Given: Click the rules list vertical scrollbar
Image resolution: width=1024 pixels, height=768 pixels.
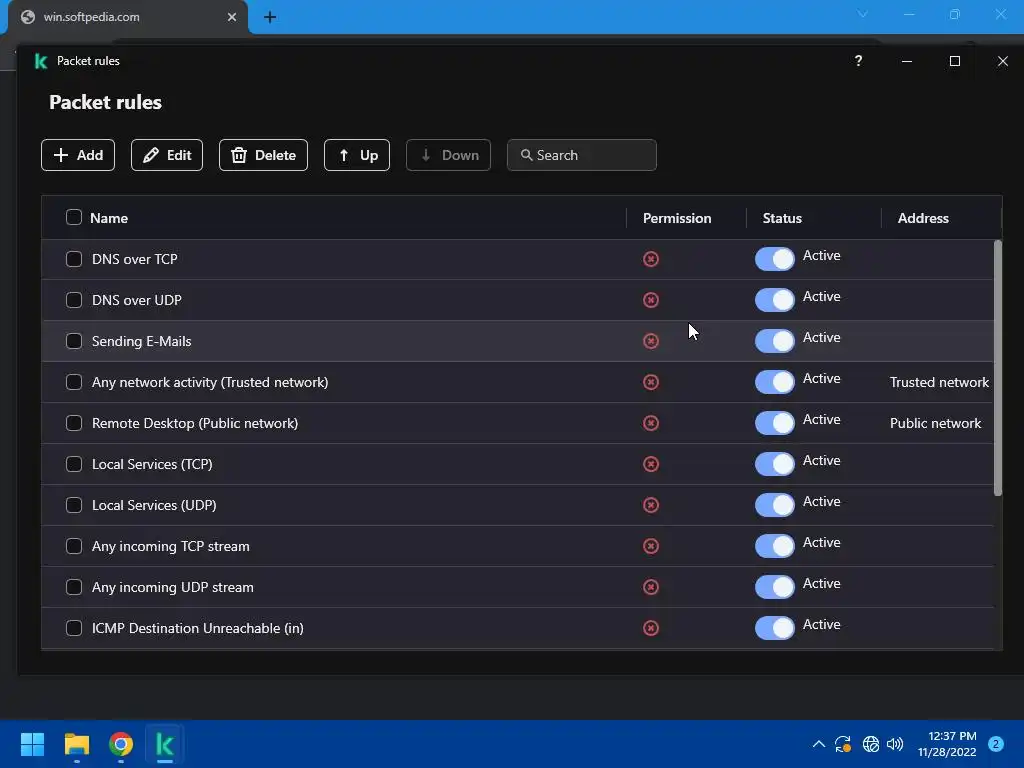Looking at the screenshot, I should pos(997,368).
